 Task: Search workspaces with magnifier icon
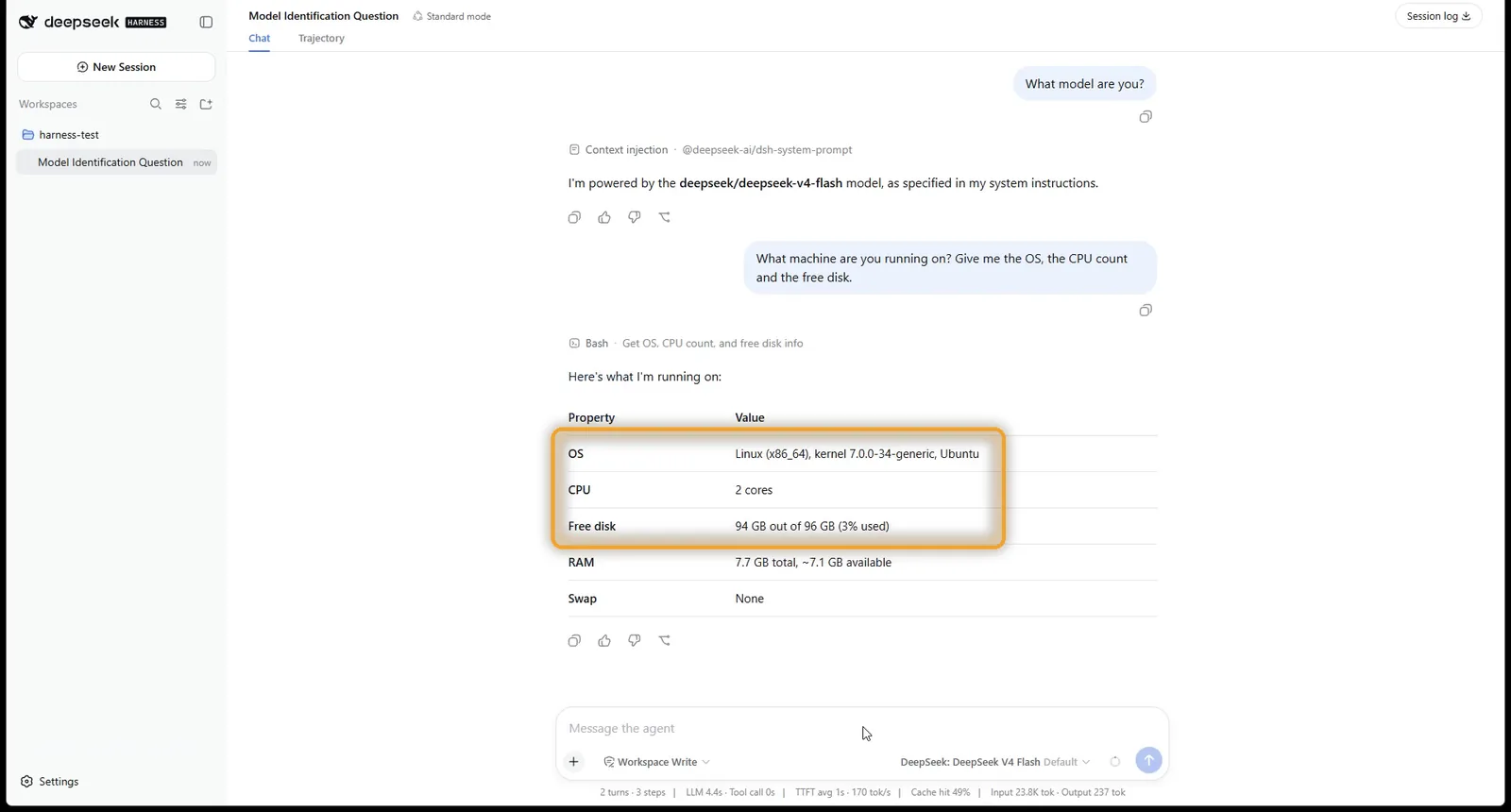[156, 104]
